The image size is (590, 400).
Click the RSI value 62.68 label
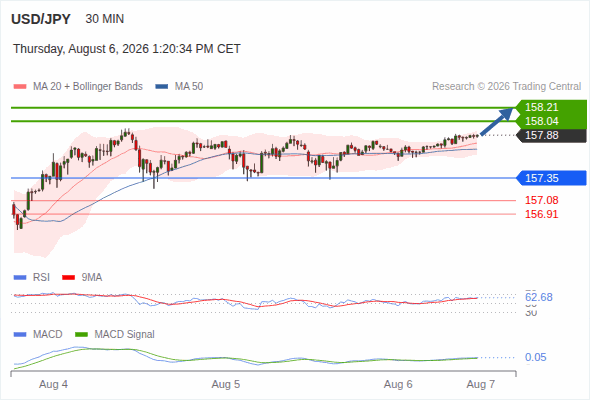[x=539, y=297]
